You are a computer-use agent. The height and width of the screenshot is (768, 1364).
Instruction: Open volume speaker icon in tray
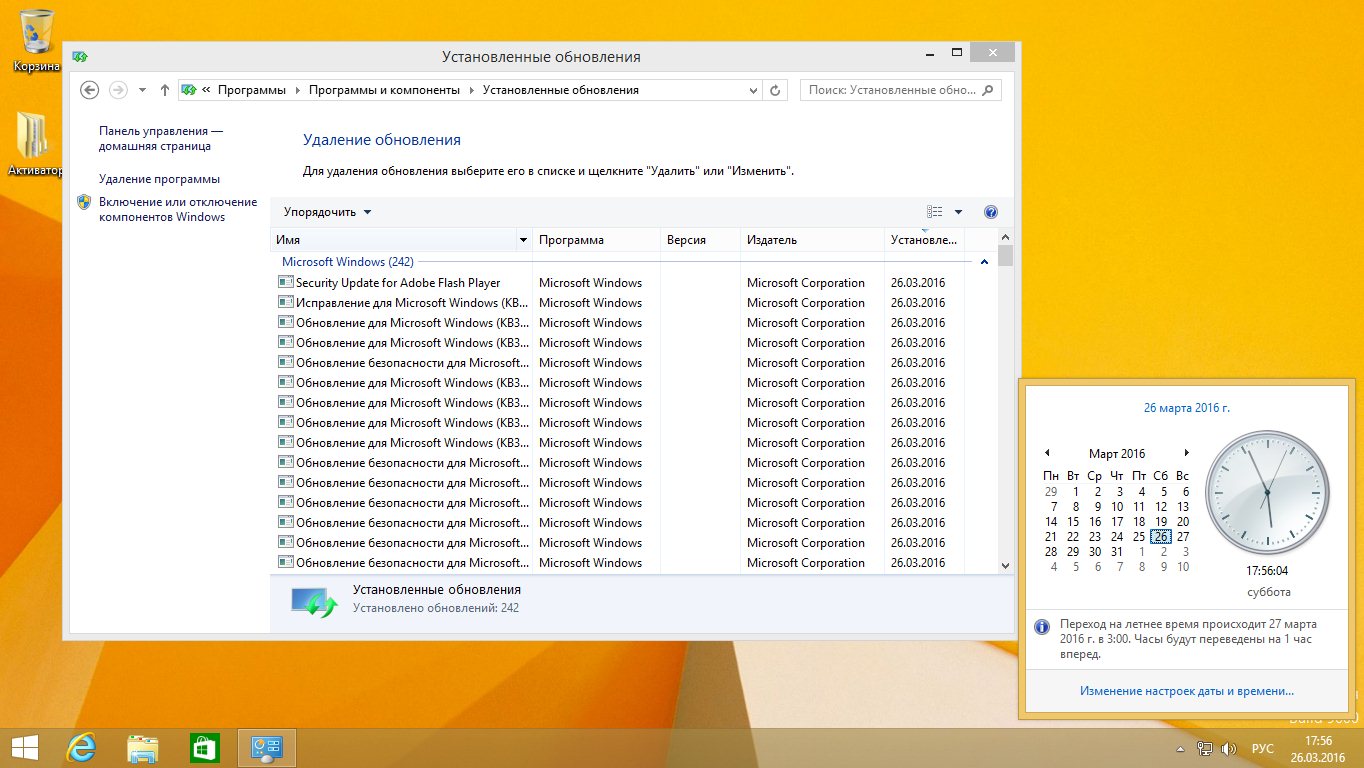tap(1229, 748)
